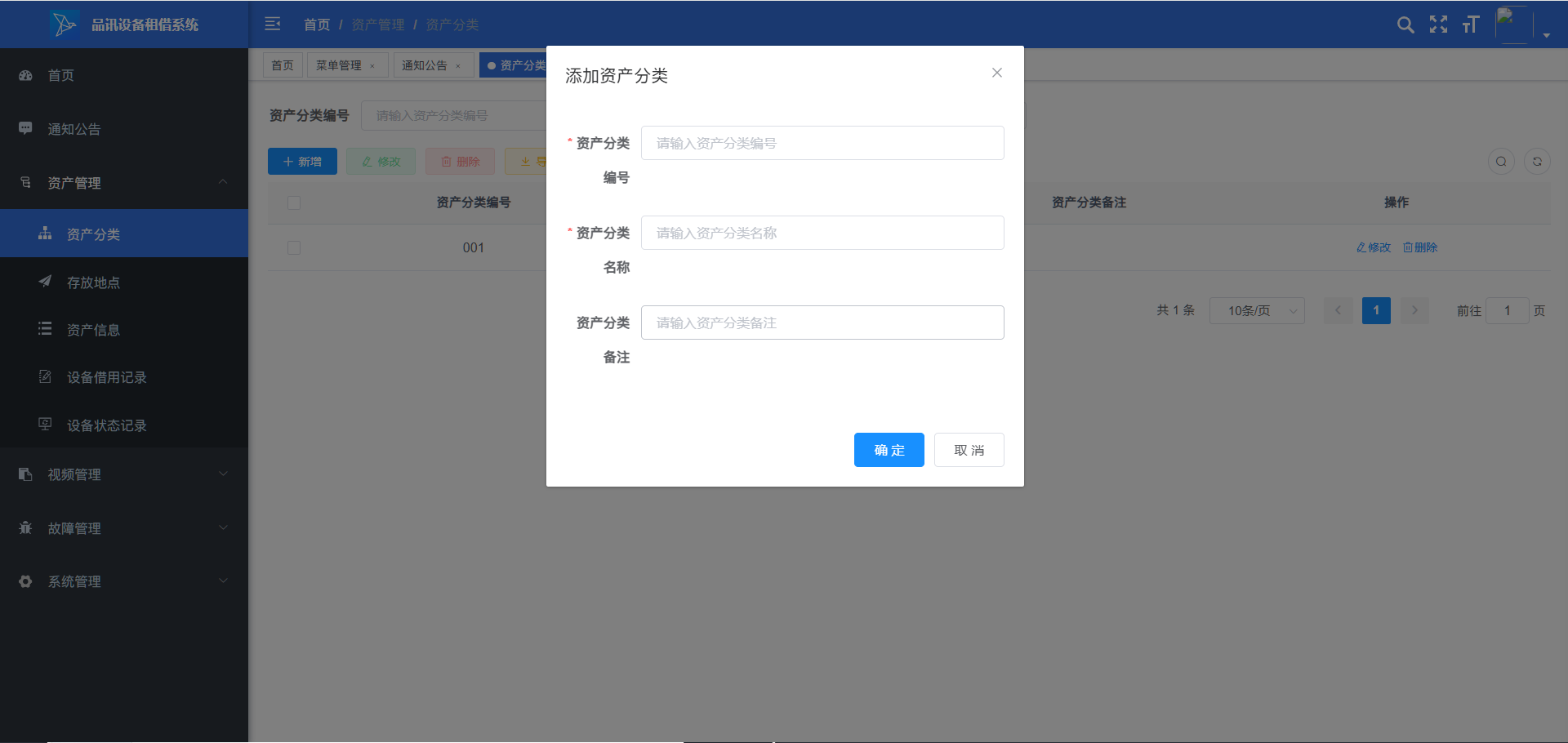Toggle search visibility round icon in the table toolbar

click(1501, 162)
